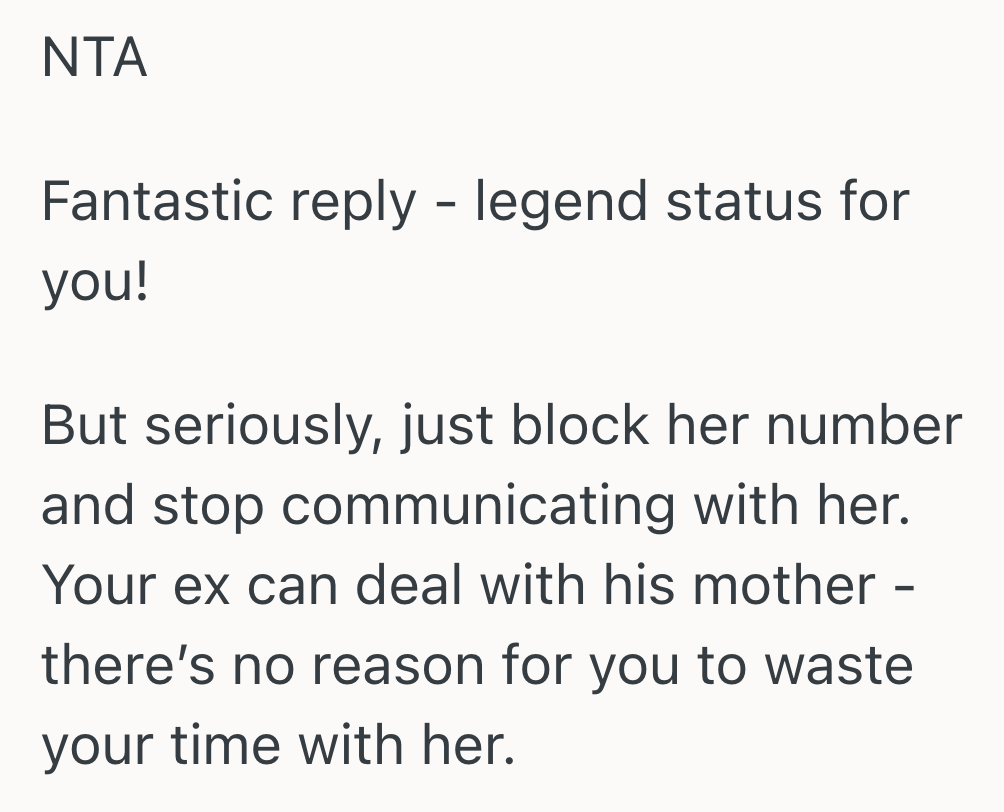Image resolution: width=1004 pixels, height=812 pixels.
Task: Click the word "stop"
Action: coord(210,508)
